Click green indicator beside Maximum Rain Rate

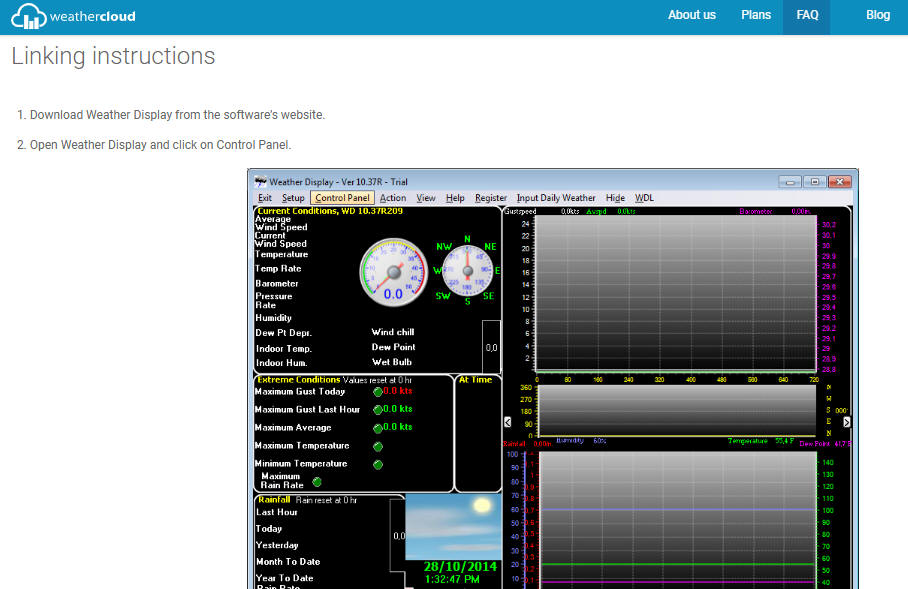click(317, 482)
